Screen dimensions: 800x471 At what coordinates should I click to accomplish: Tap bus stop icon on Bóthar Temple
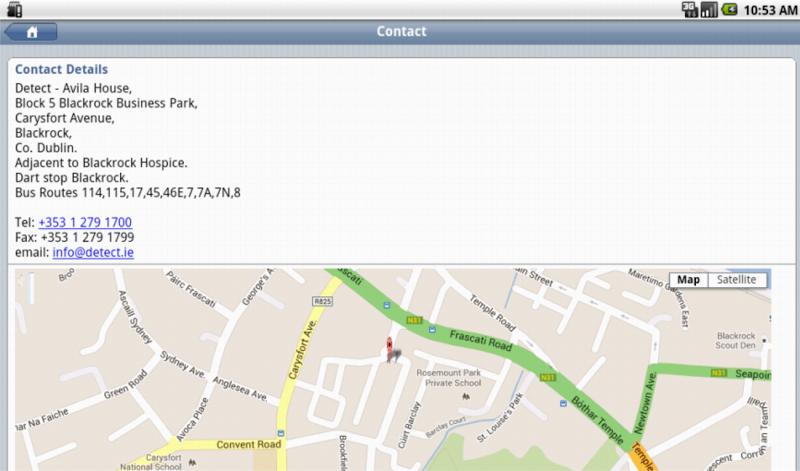(x=563, y=404)
